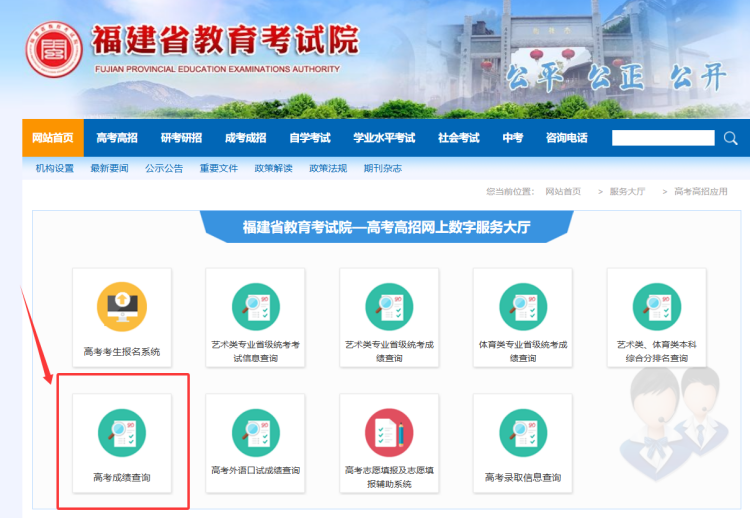Click the 艺术类专业省级统考考试信息查询 icon
The image size is (750, 518).
[x=255, y=307]
